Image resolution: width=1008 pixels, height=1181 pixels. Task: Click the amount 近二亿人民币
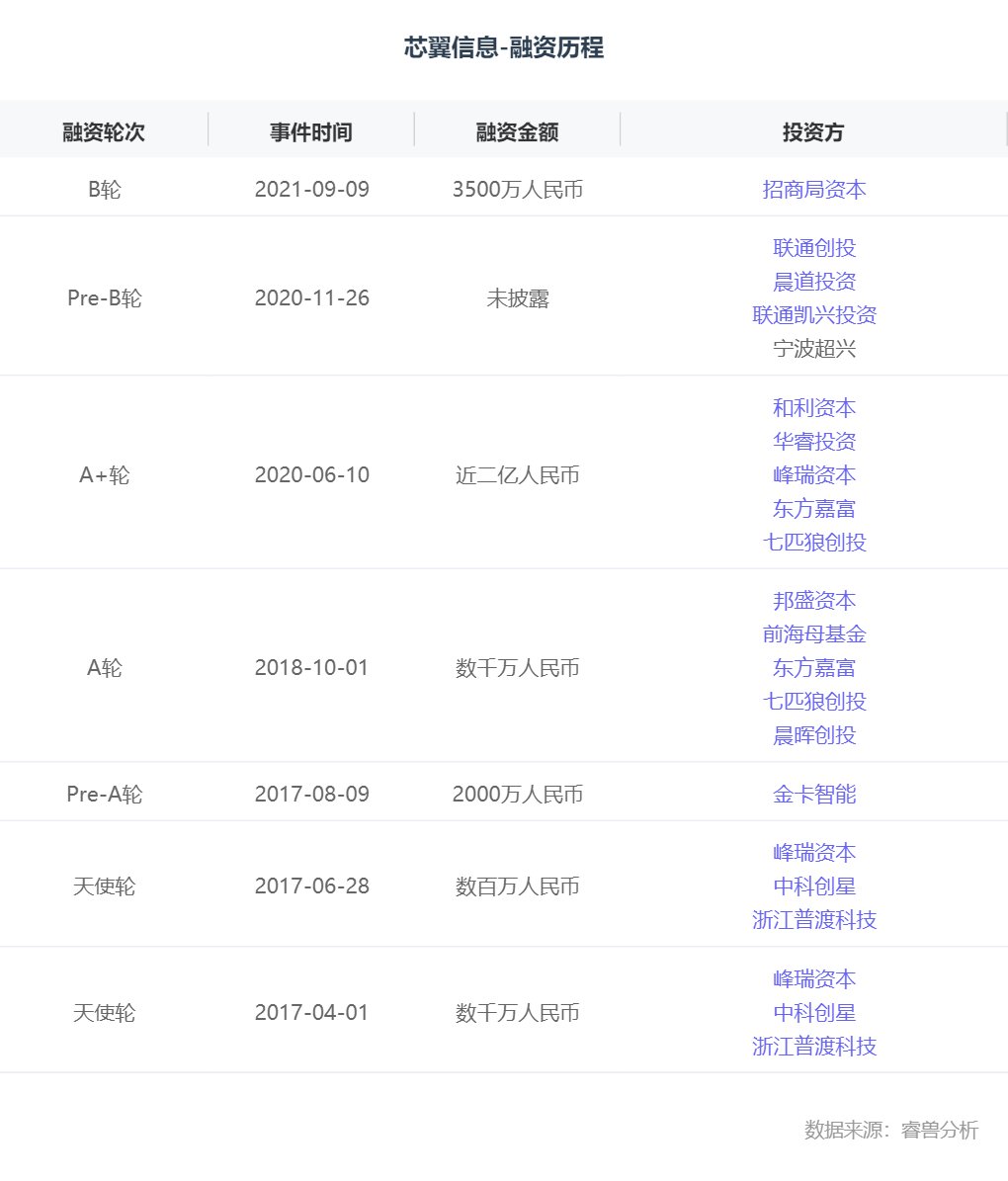tap(518, 475)
